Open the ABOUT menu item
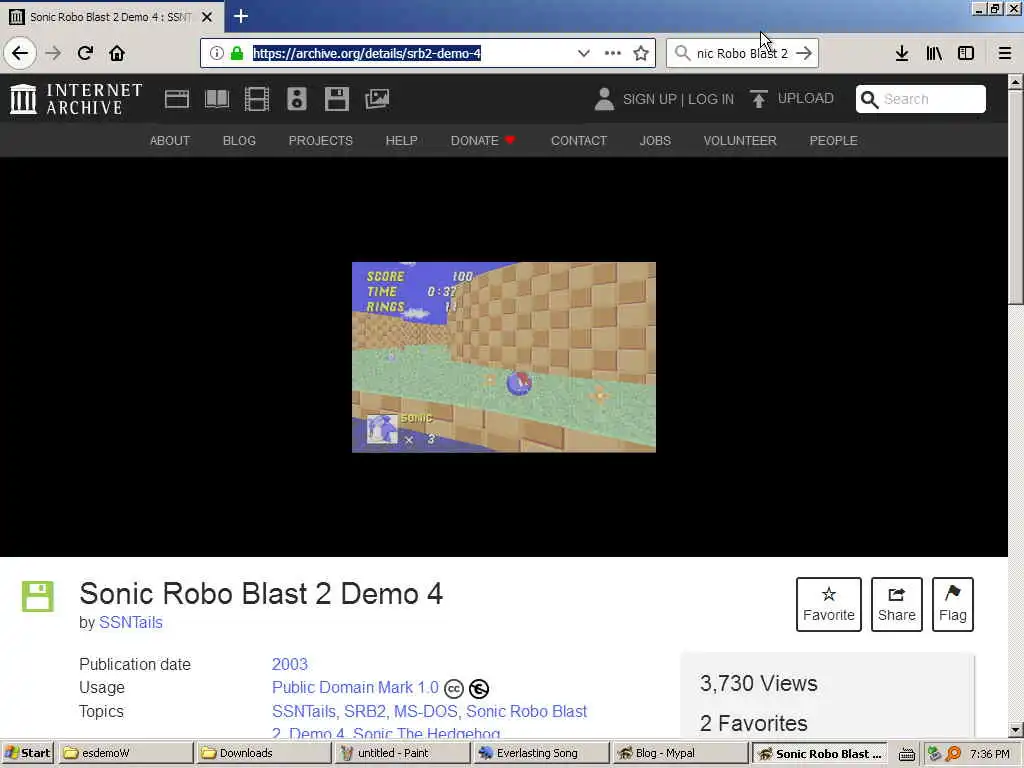1024x768 pixels. (170, 141)
